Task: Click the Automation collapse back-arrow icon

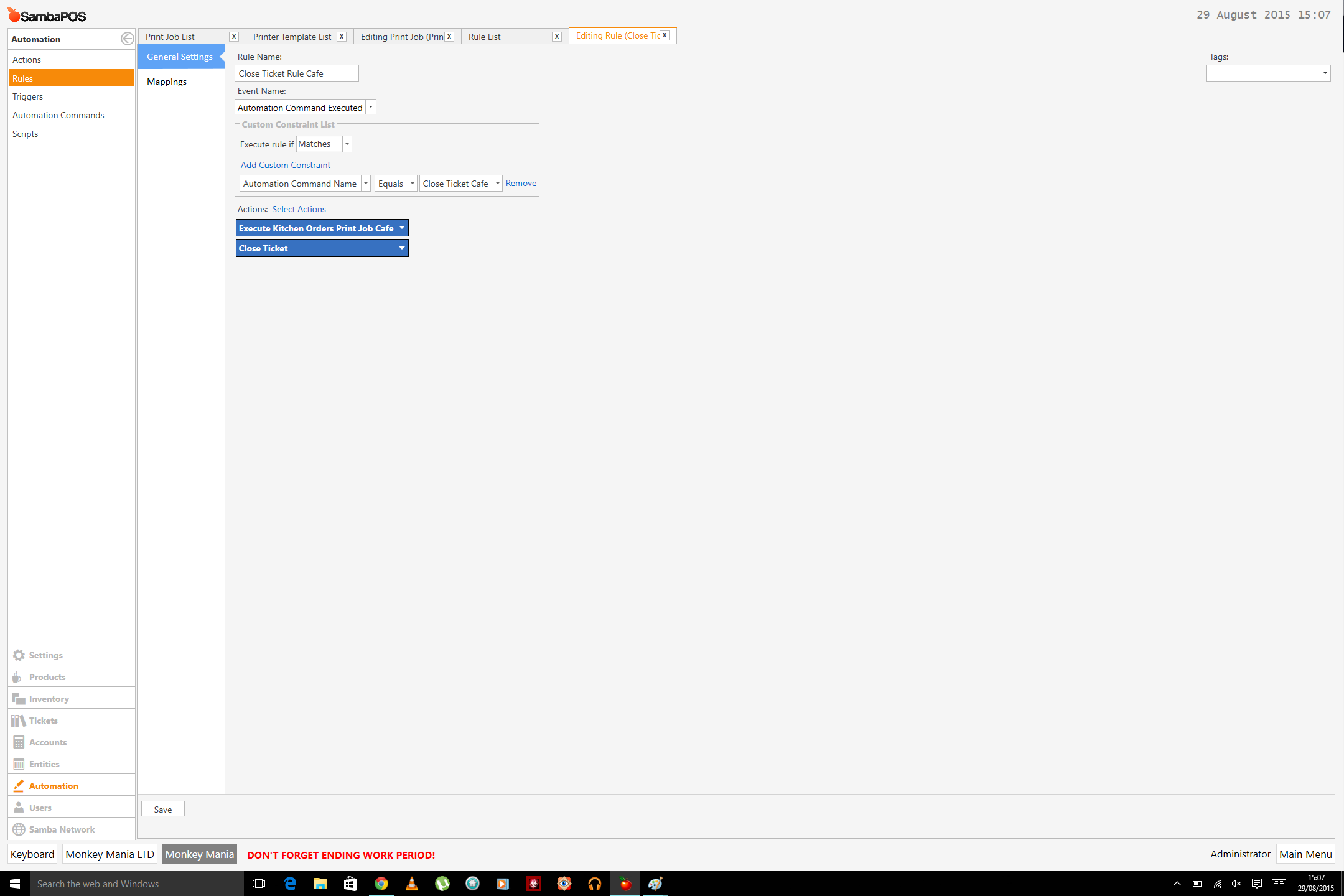Action: 127,39
